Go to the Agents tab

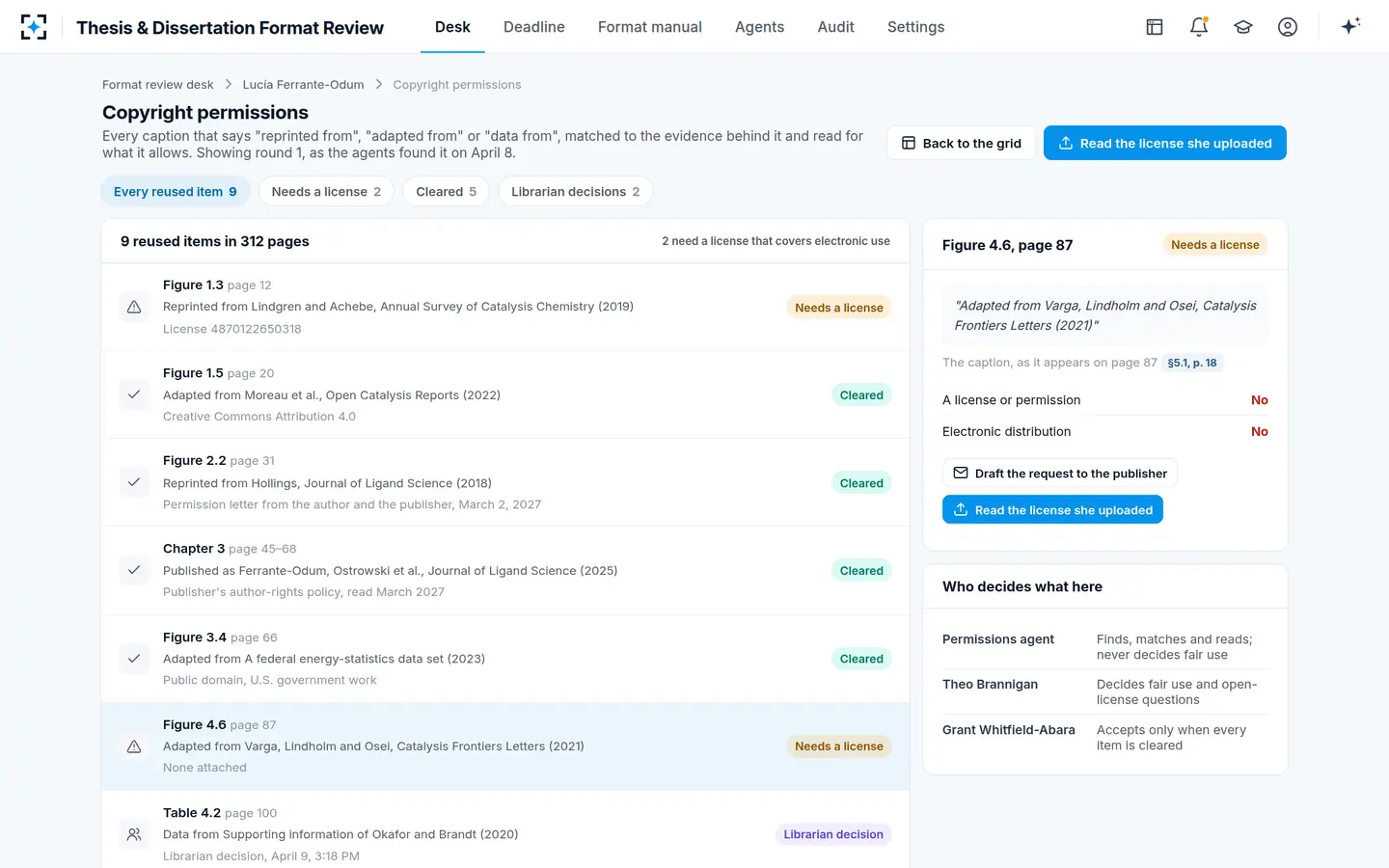pos(759,27)
